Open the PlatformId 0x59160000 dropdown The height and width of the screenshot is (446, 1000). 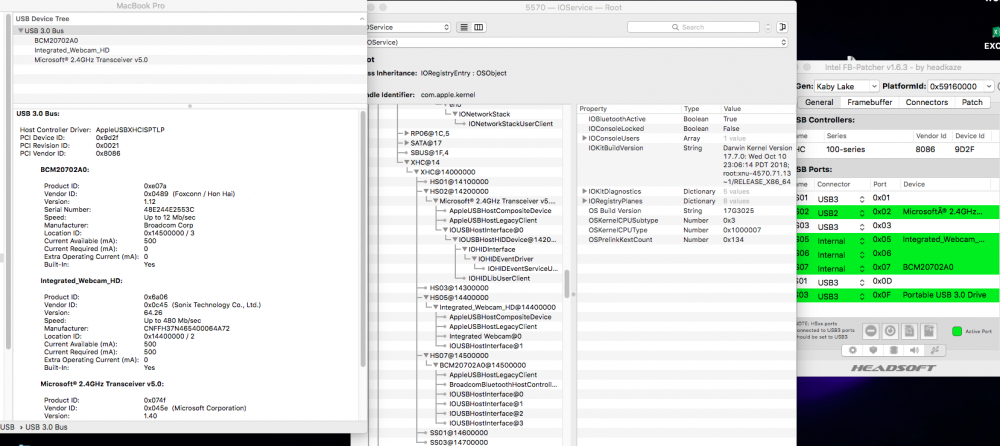tap(960, 86)
